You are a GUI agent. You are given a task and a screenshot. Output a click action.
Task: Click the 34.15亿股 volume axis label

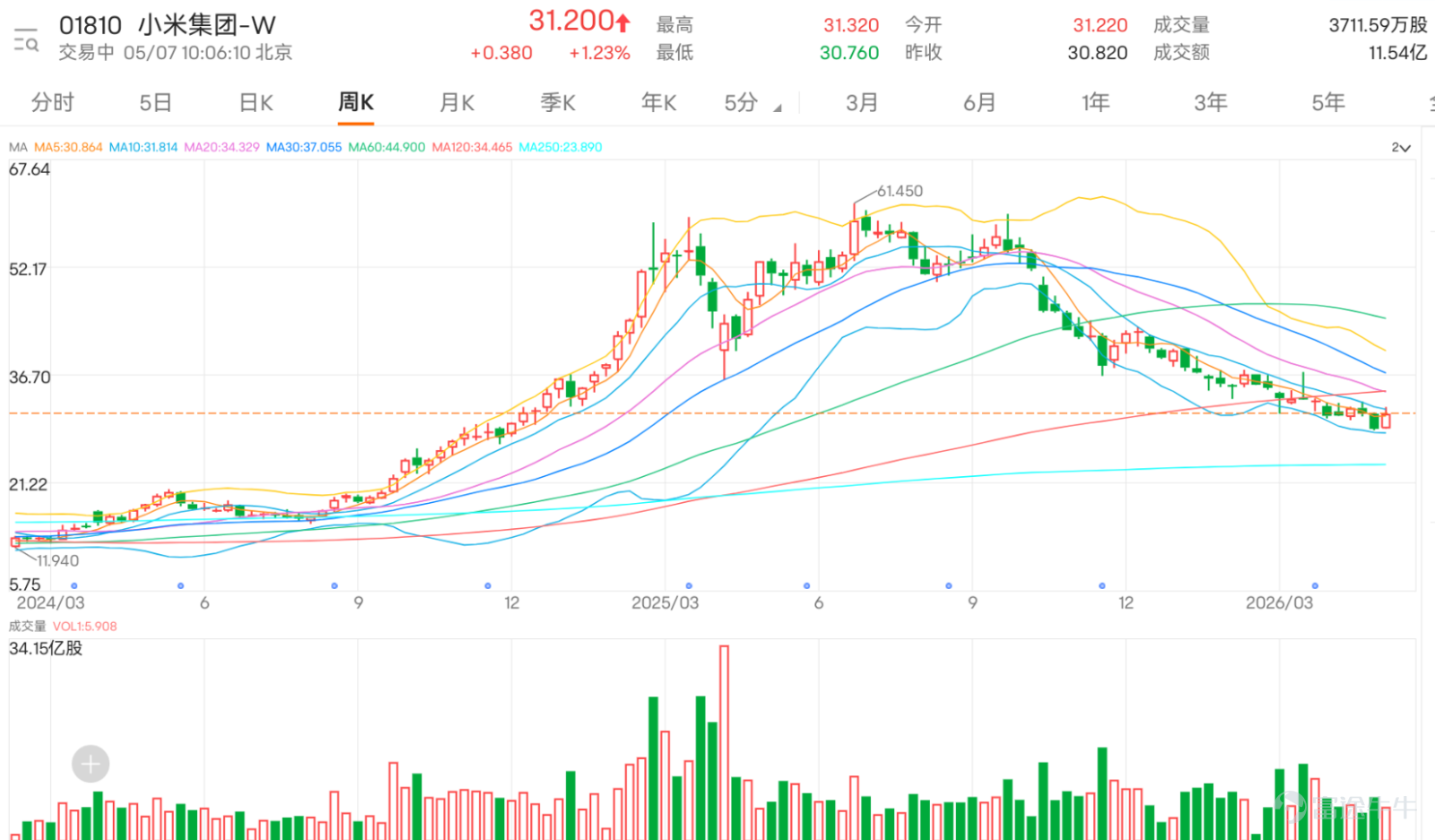[46, 648]
